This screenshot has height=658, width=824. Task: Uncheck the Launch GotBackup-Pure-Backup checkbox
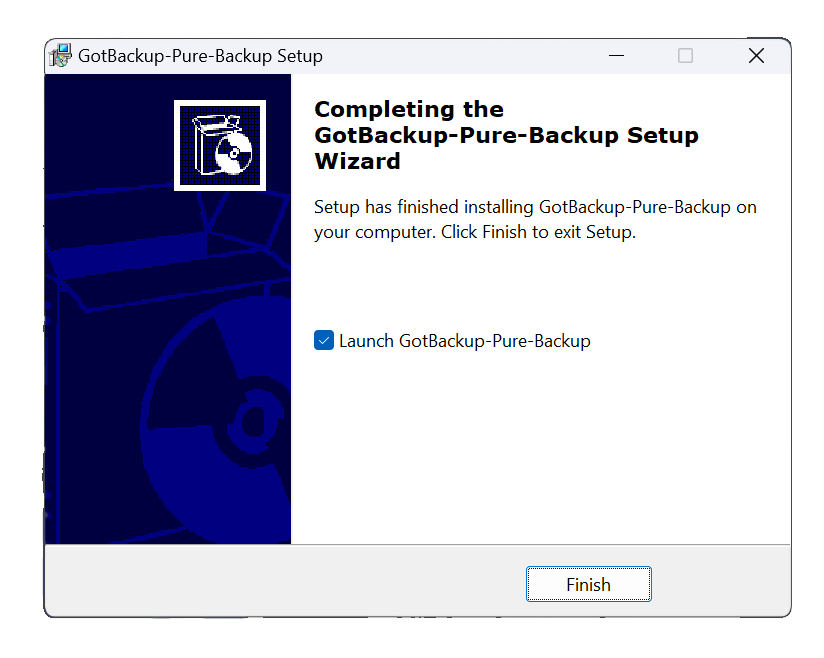pyautogui.click(x=324, y=340)
